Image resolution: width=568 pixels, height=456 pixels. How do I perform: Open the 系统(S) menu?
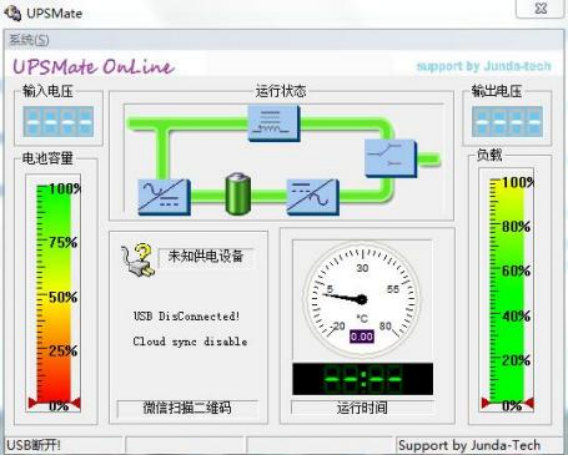pos(29,40)
